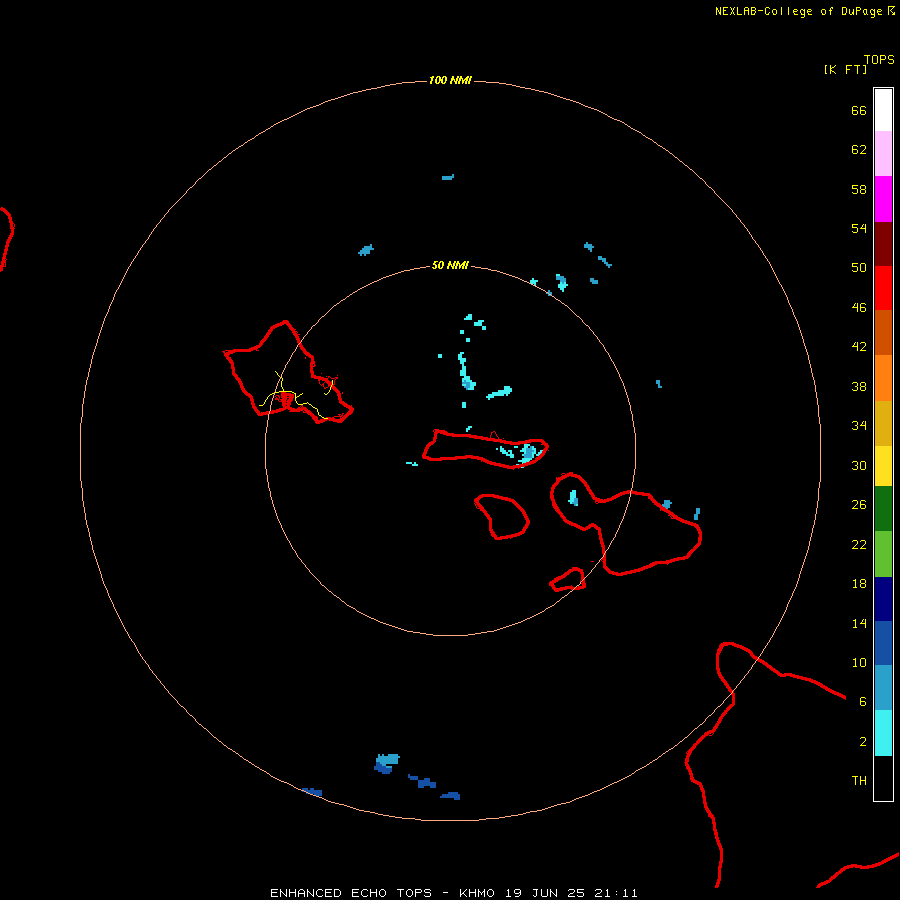
Task: Click the 46 legend value
Action: pos(859,307)
